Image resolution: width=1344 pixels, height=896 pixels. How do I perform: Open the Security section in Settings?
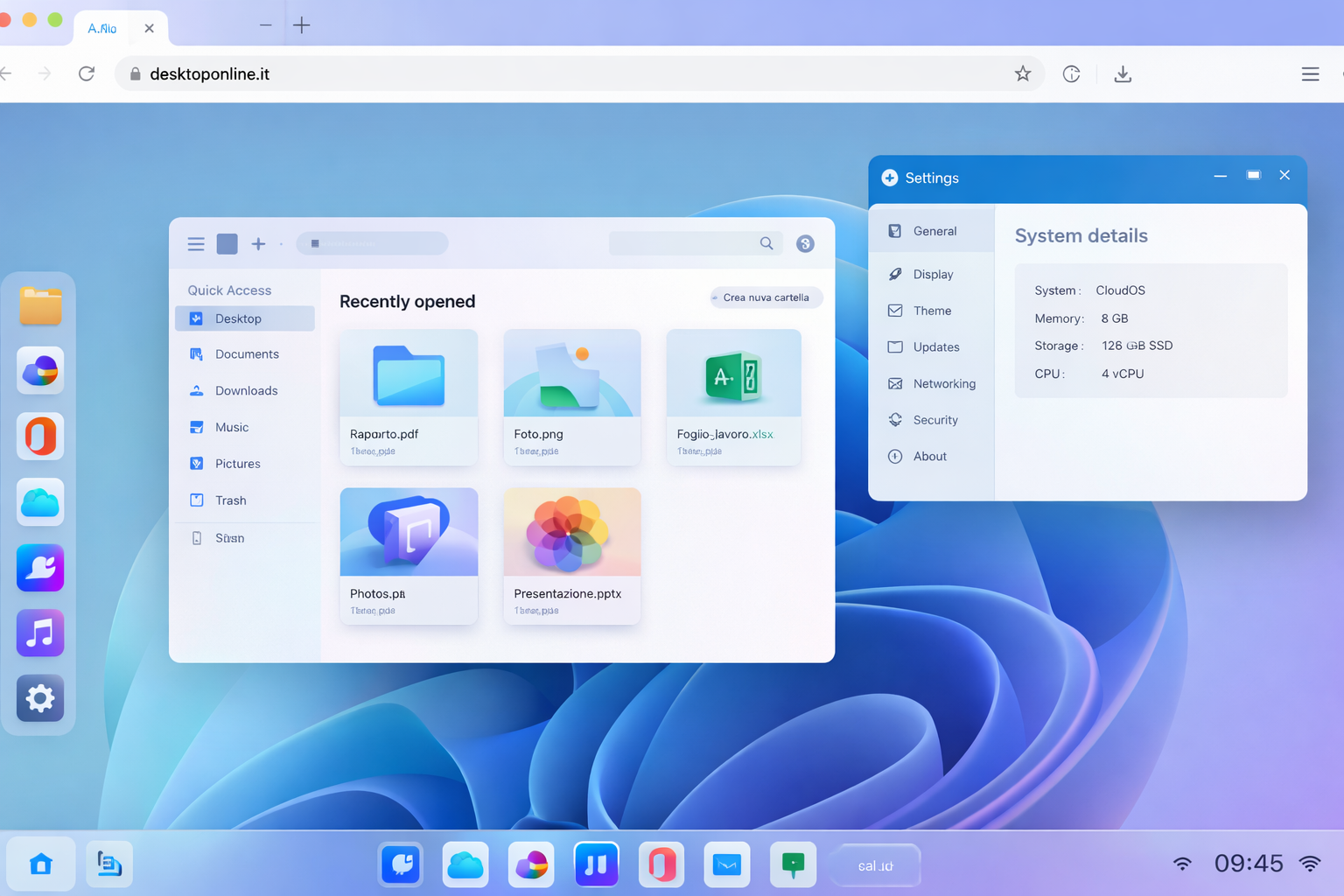tap(935, 420)
